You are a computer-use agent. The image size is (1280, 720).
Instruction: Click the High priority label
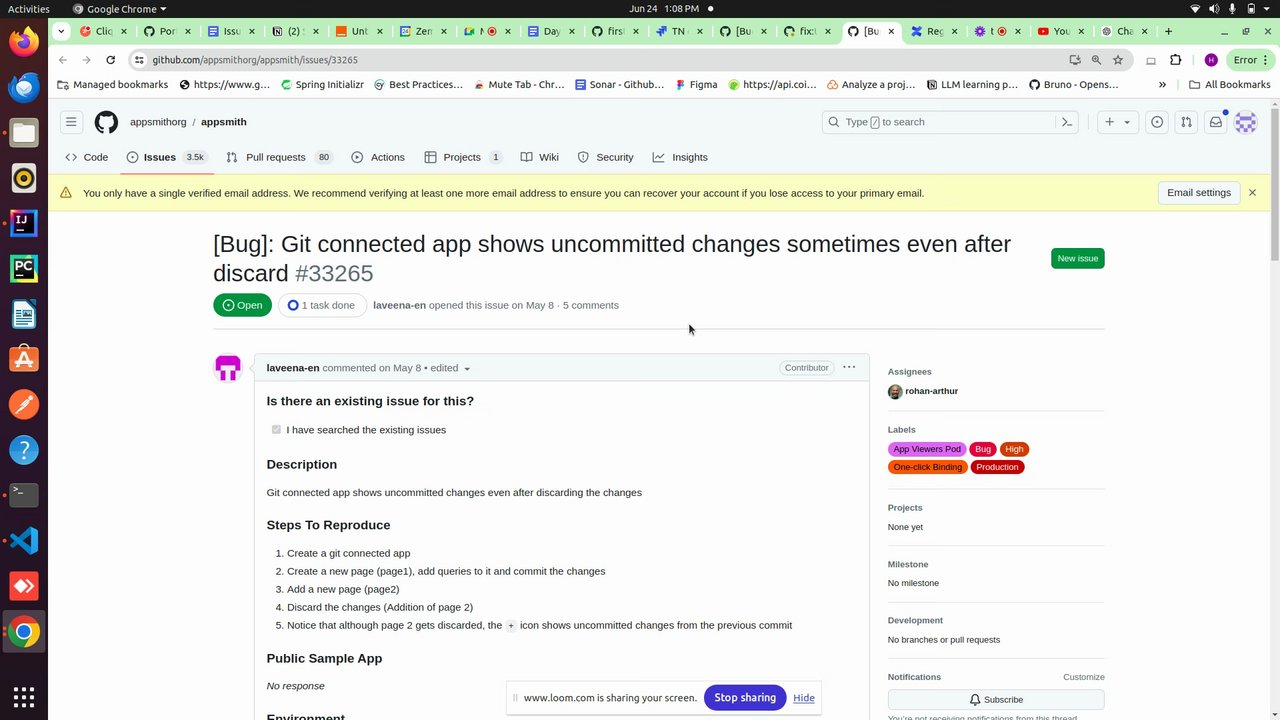1014,449
